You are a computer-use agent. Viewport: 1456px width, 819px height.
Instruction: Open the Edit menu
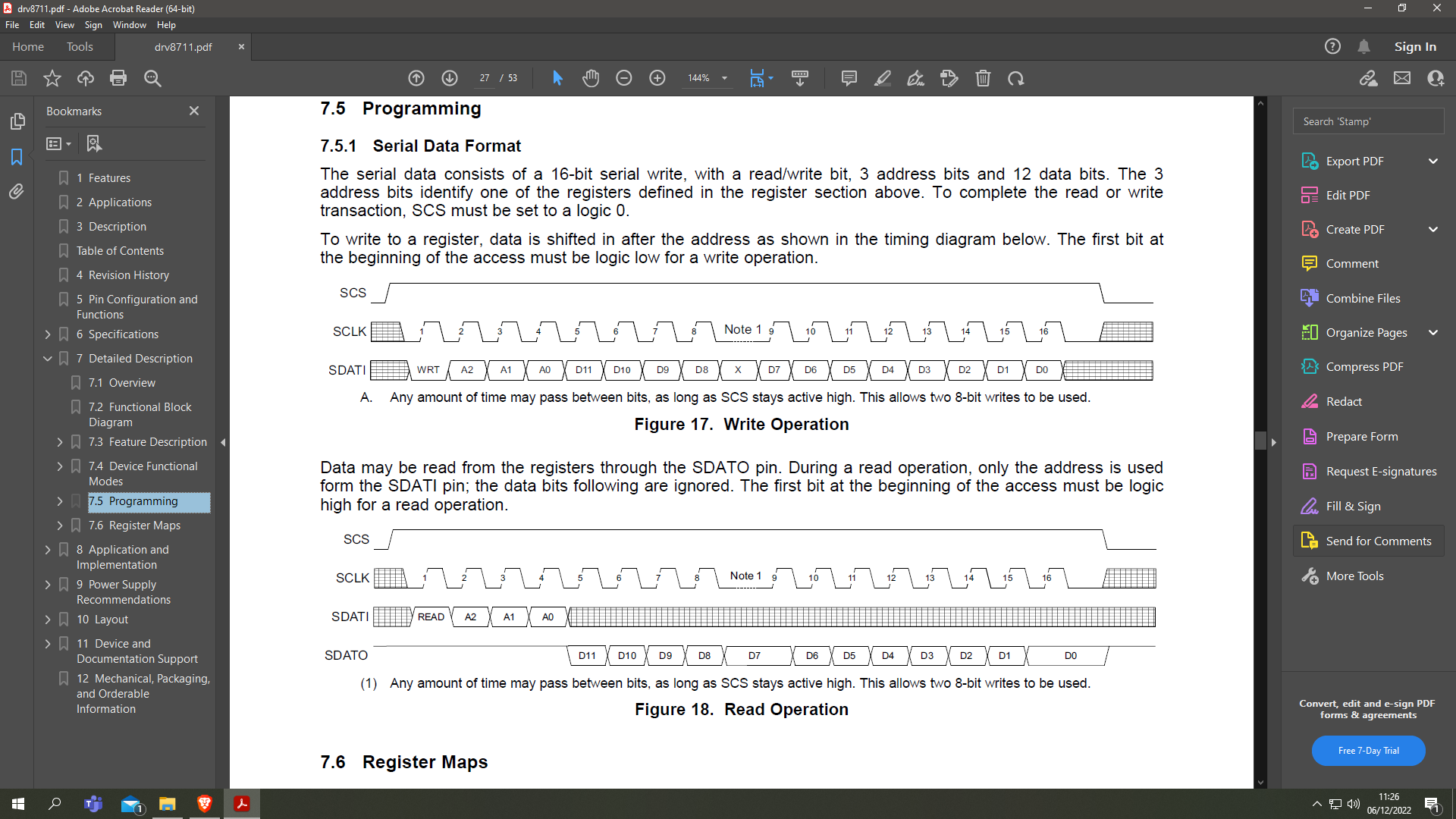coord(37,25)
